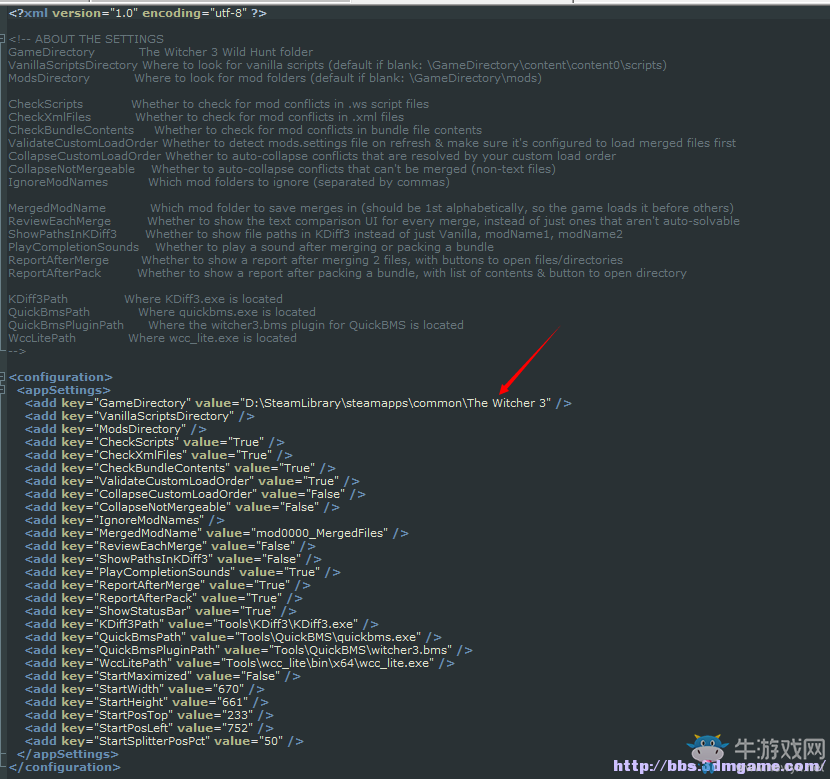Click the opening appSettings tag text
The height and width of the screenshot is (779, 830).
click(x=64, y=391)
